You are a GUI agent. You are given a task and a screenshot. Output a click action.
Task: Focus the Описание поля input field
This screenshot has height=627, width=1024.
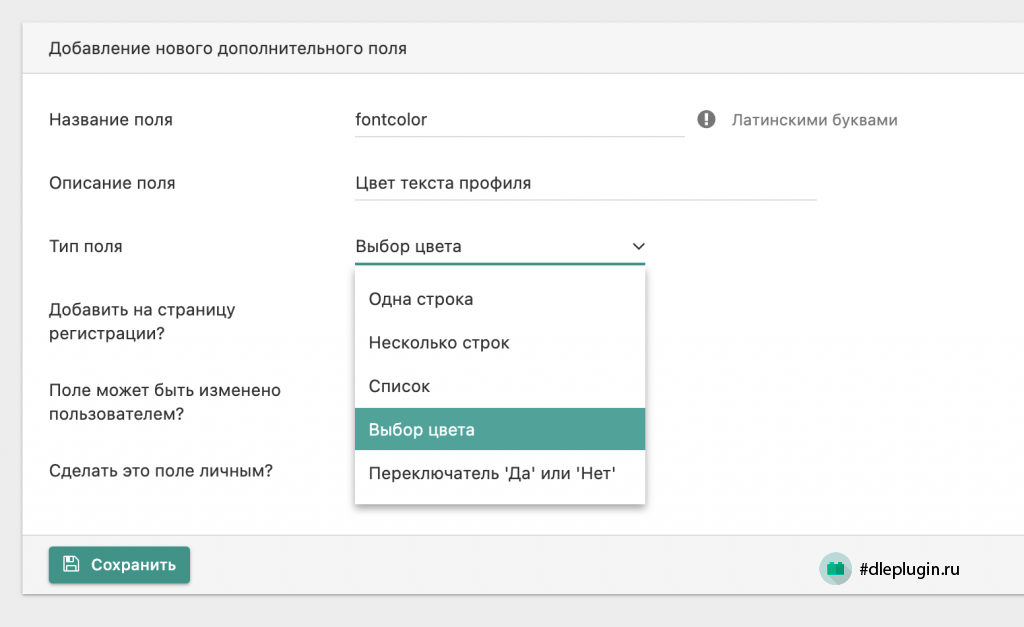(x=585, y=183)
